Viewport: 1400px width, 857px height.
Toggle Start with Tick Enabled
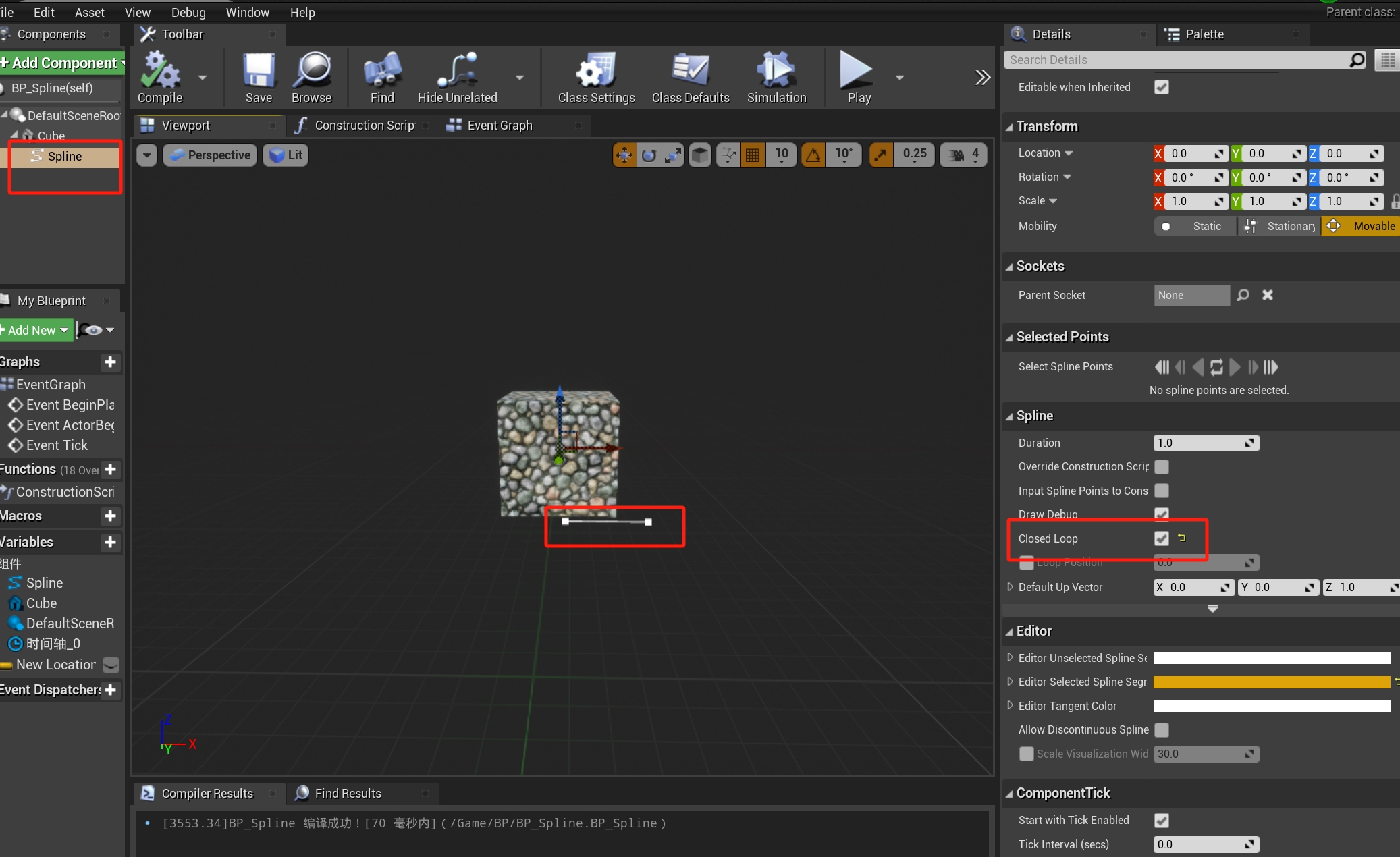coord(1162,821)
